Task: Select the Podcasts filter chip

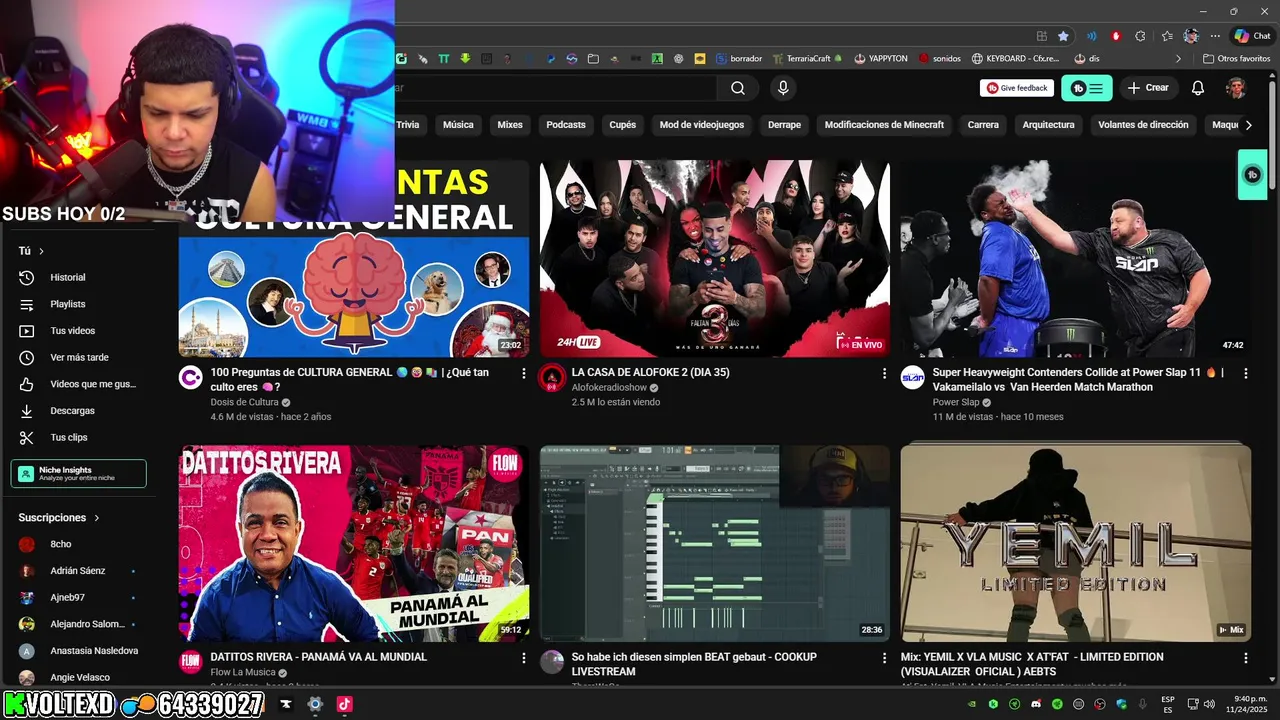Action: click(566, 125)
